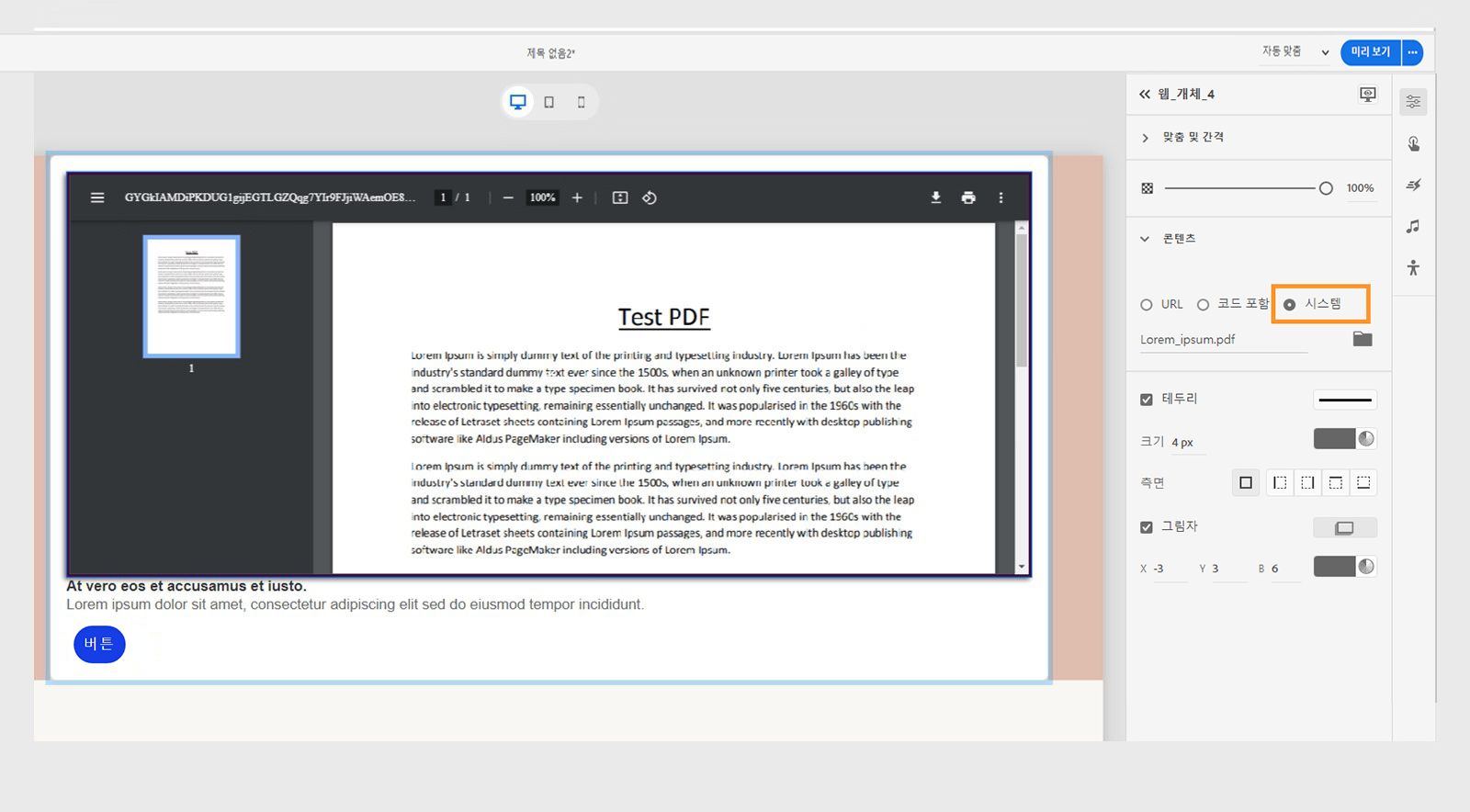Viewport: 1470px width, 812px height.
Task: Download the PDF file
Action: [x=936, y=197]
